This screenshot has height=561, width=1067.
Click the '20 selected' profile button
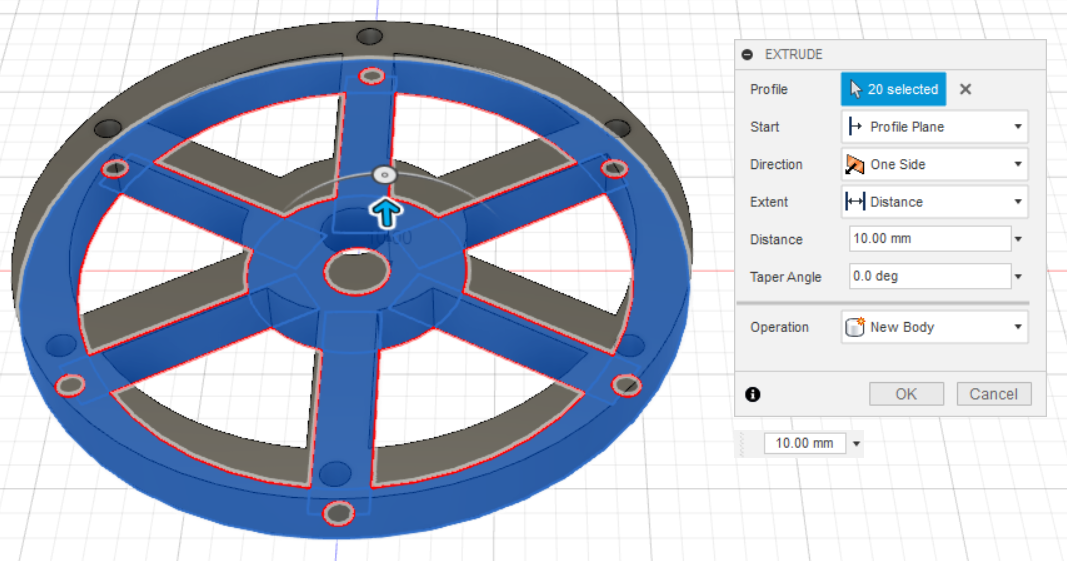point(893,89)
